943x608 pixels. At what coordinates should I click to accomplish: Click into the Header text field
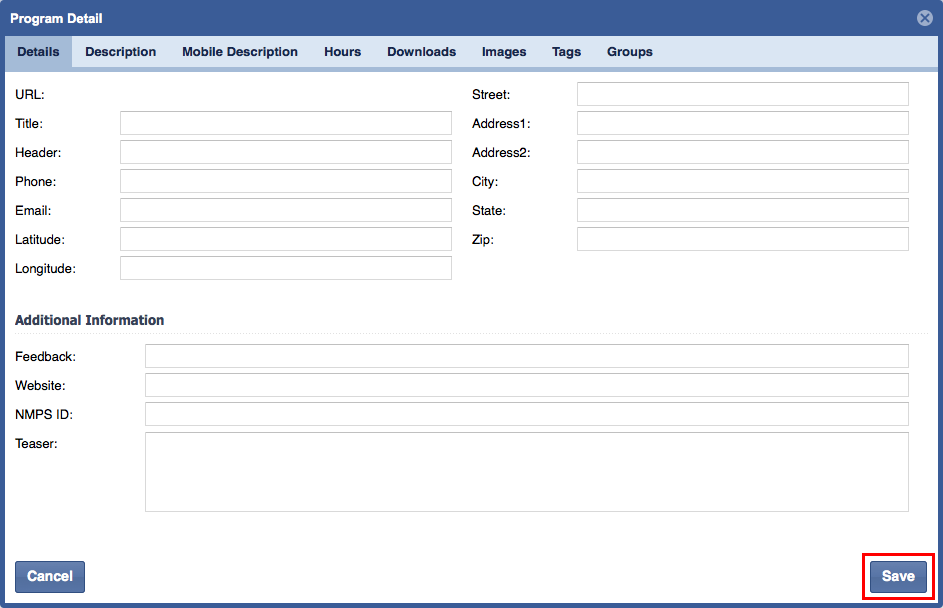click(x=285, y=152)
